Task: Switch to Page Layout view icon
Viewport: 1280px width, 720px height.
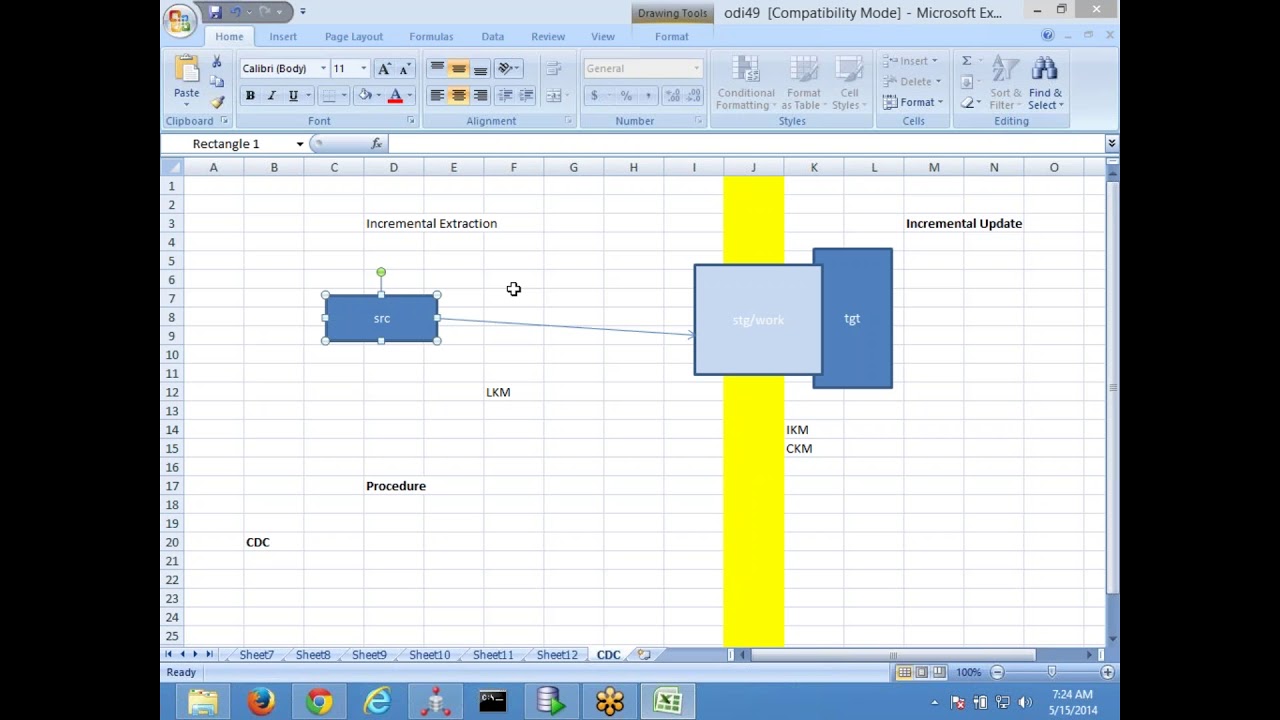Action: [x=922, y=673]
